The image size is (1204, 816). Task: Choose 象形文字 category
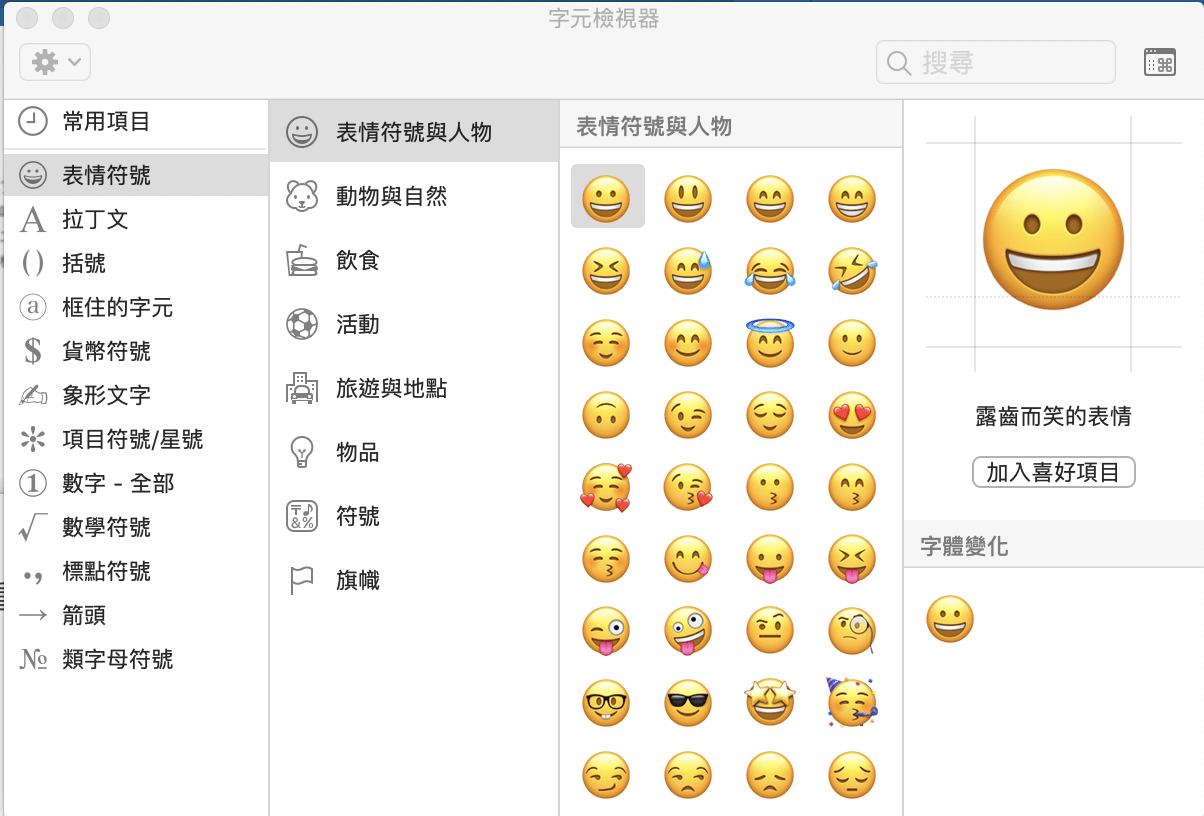[x=136, y=395]
